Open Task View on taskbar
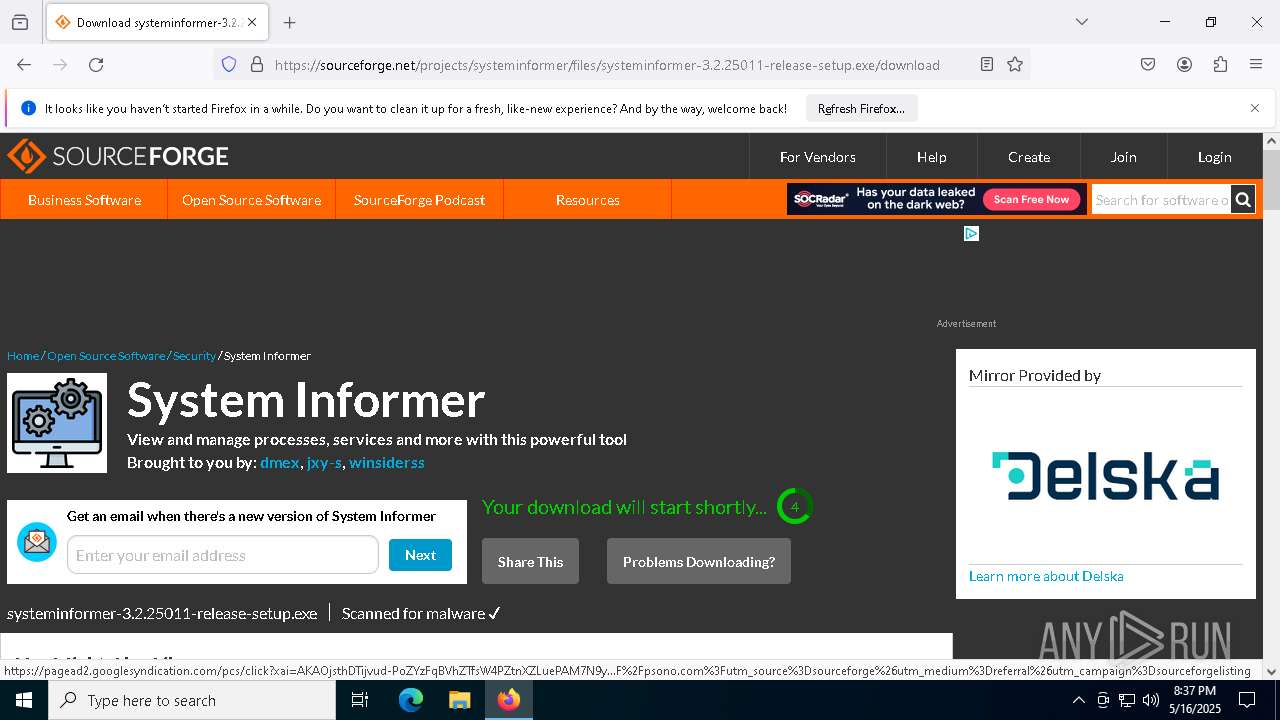This screenshot has width=1280, height=720. point(360,700)
